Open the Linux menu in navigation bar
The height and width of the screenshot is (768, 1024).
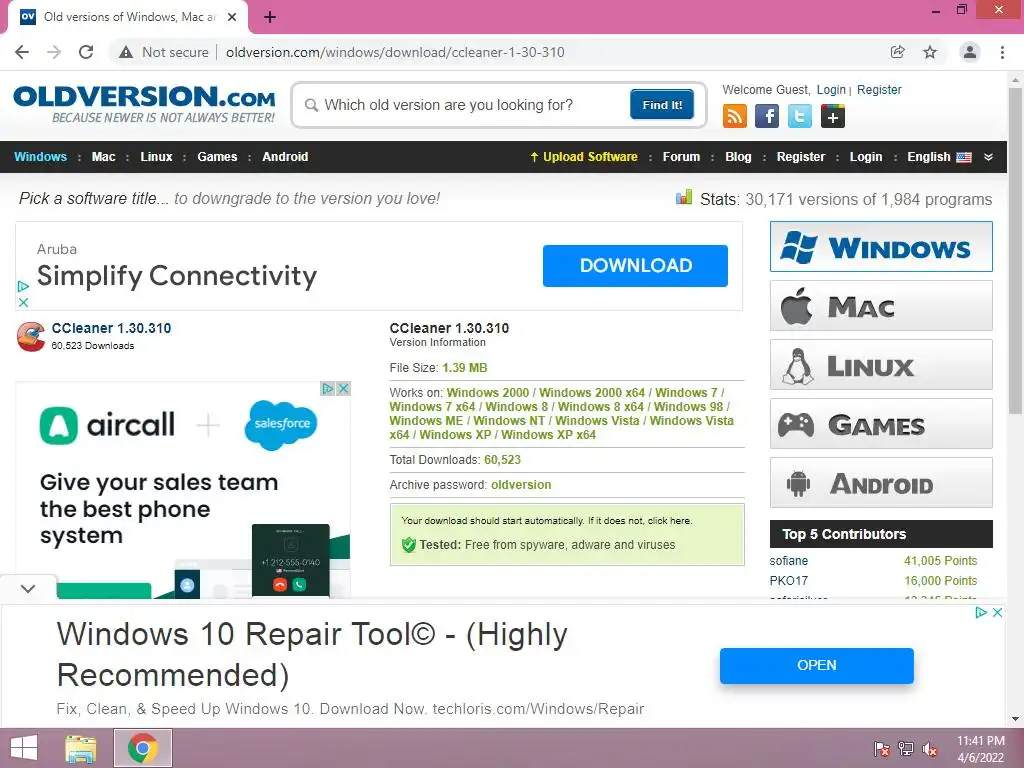pos(156,157)
